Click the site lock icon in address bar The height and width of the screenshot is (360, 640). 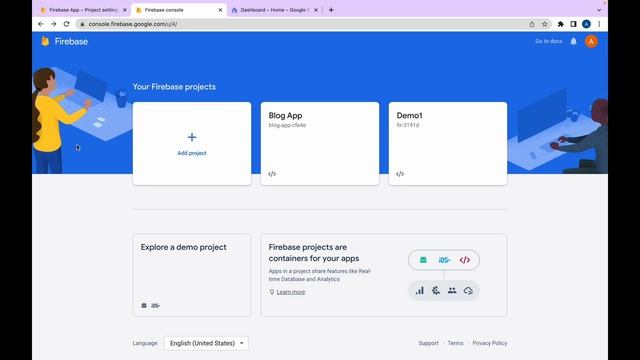pos(82,24)
